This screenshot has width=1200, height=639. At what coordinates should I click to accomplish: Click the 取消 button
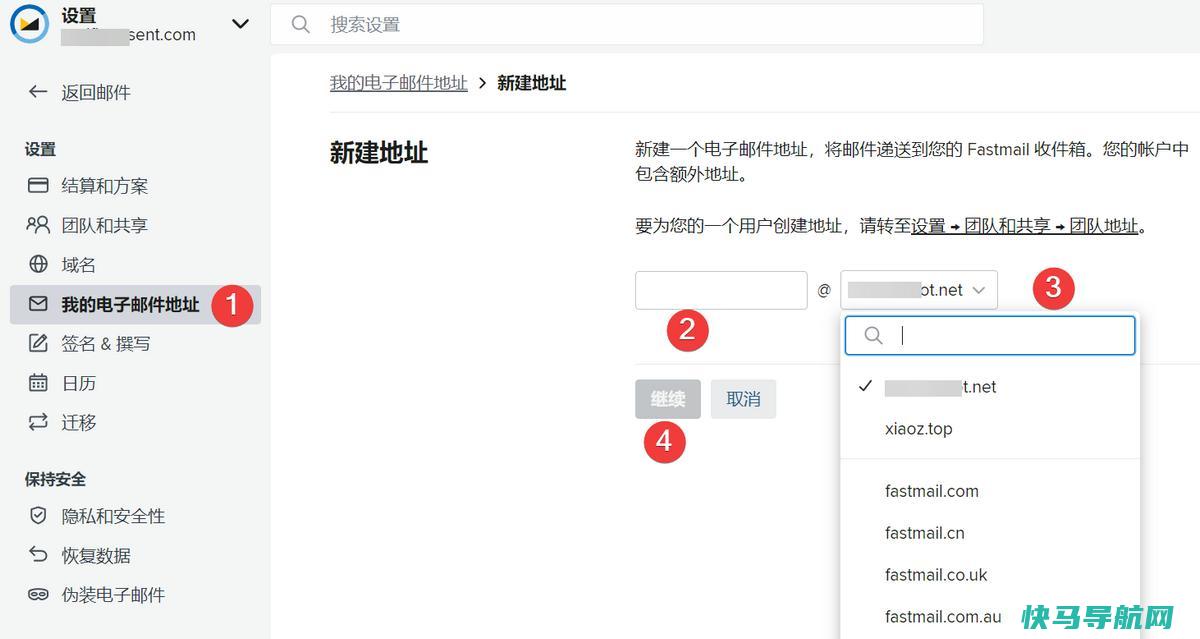click(743, 399)
